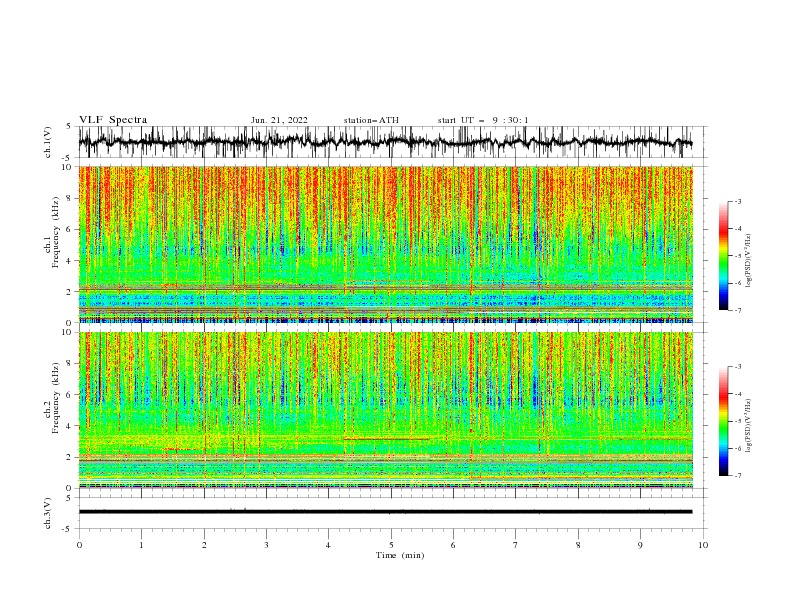Select the date text "Jun. 21, 2022"
Screen dimensions: 792x612
279,120
